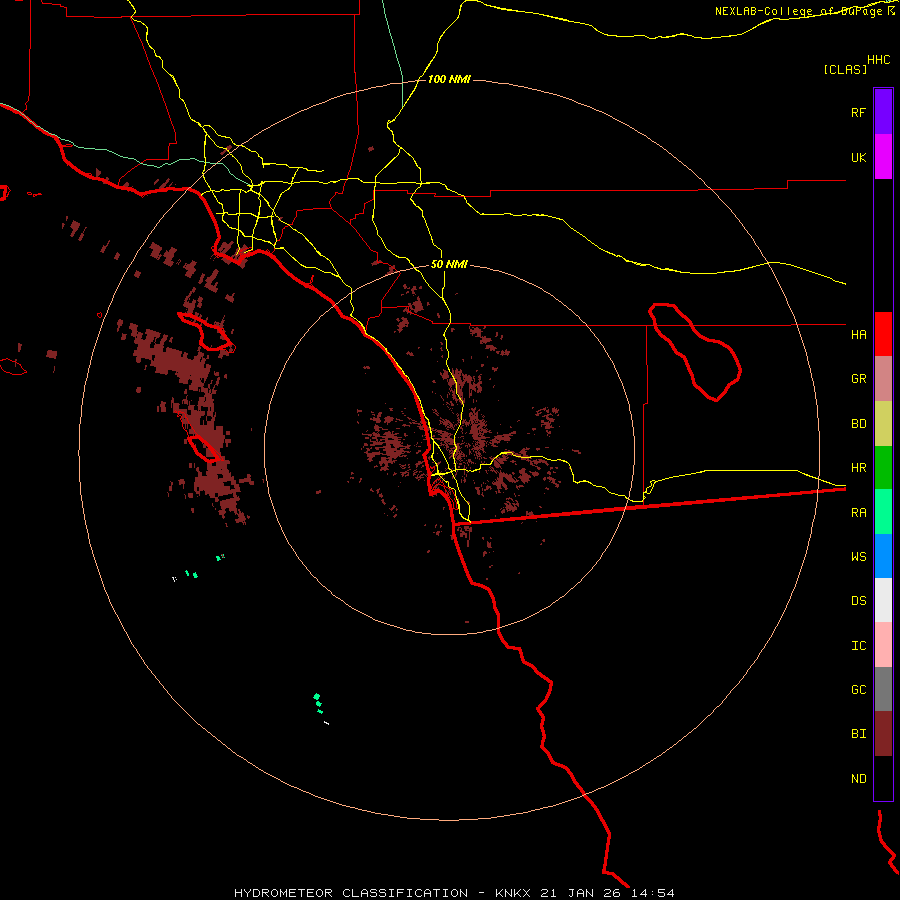The width and height of the screenshot is (900, 900).
Task: Click the "[CLAS]" units label
Action: pos(845,69)
